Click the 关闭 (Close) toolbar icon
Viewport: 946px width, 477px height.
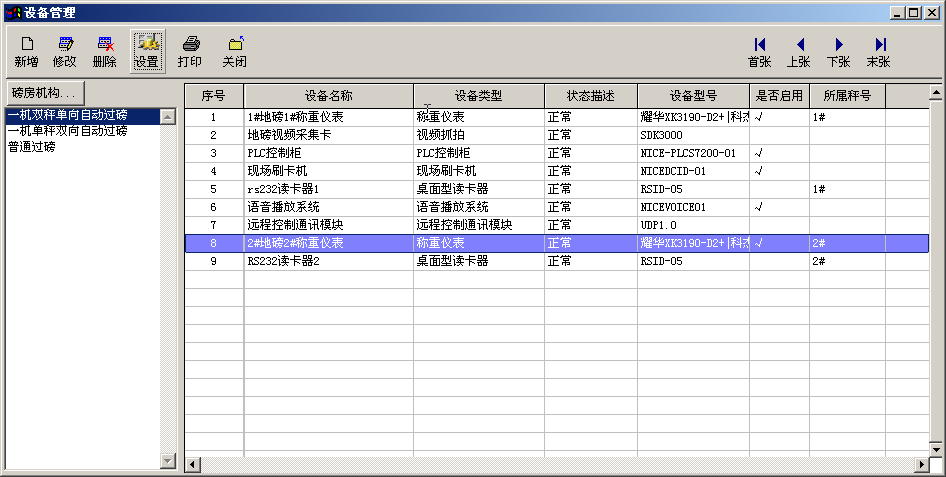[235, 52]
